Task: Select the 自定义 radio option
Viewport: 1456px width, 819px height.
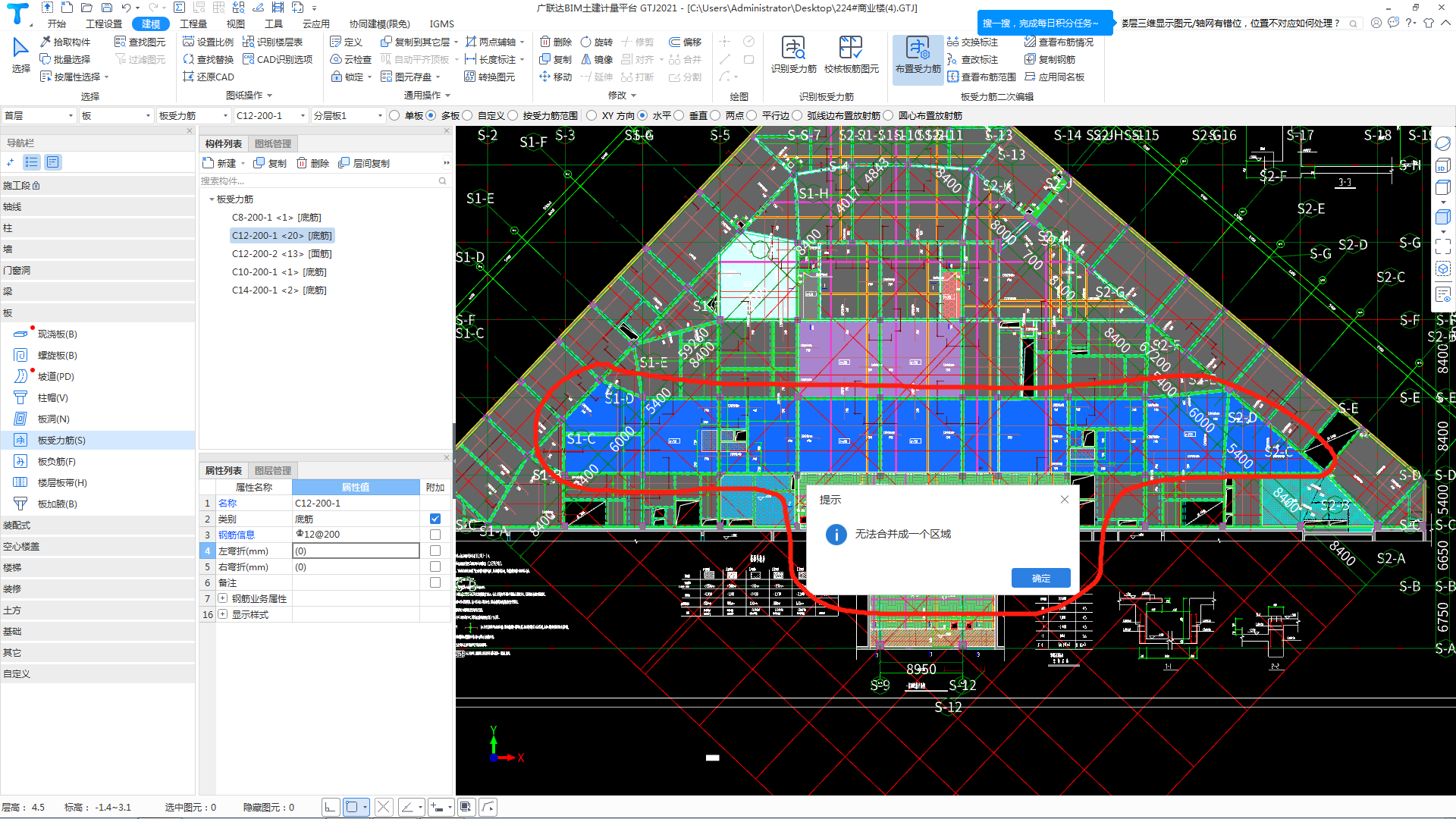Action: (x=467, y=115)
